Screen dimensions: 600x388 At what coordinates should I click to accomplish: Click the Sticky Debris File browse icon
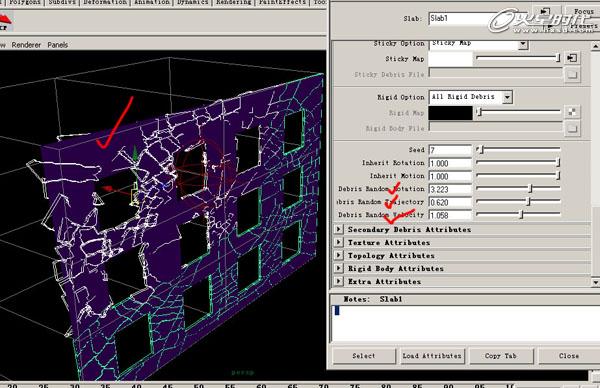point(572,74)
